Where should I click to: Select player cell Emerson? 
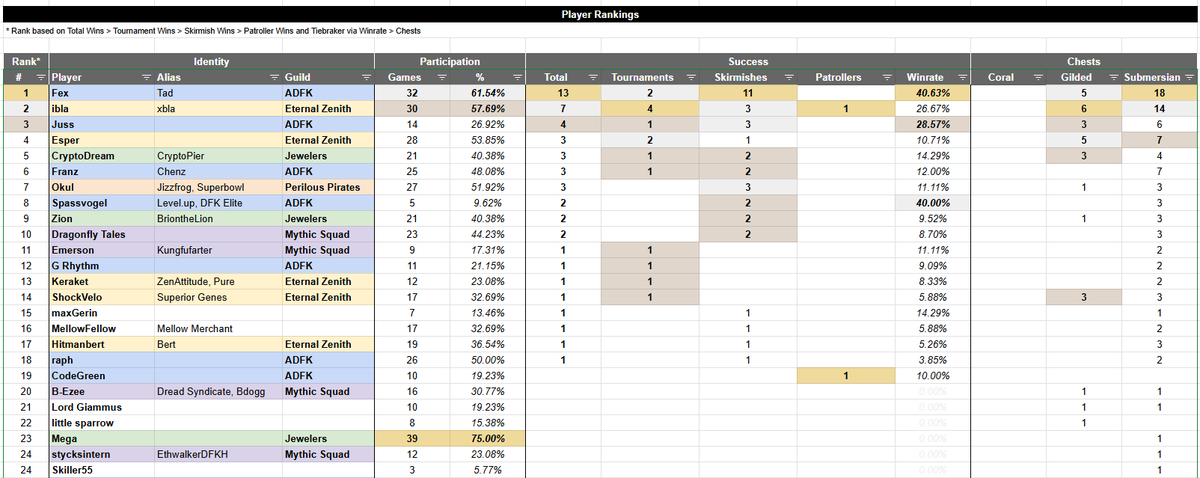click(x=101, y=250)
